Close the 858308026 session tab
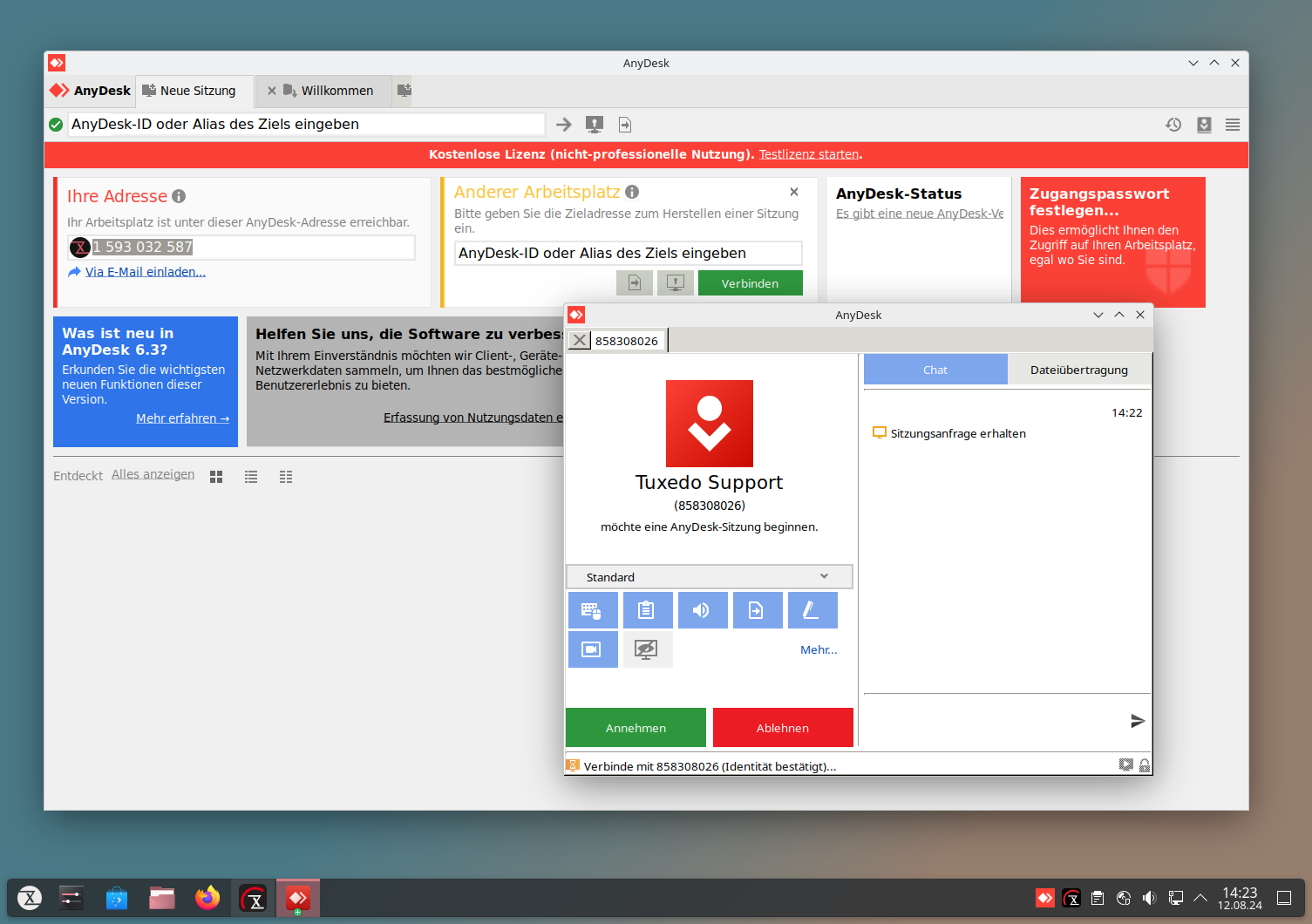The height and width of the screenshot is (924, 1312). [x=580, y=340]
